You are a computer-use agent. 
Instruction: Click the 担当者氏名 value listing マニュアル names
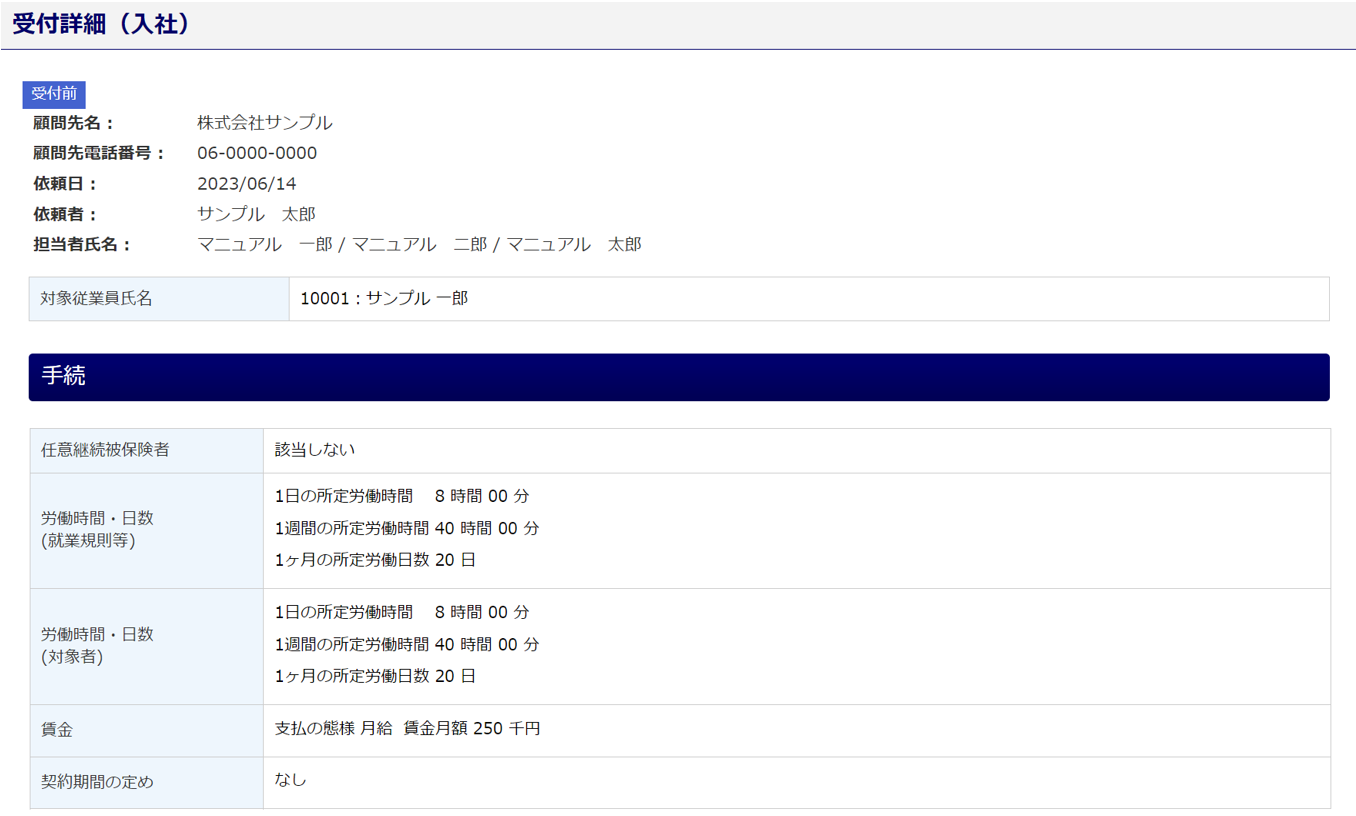419,244
